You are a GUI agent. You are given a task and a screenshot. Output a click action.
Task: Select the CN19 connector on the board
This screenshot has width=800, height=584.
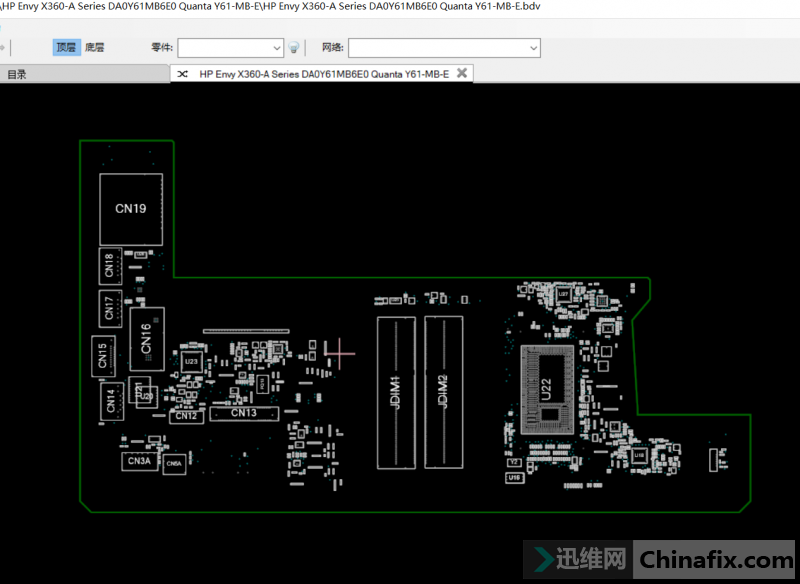tap(131, 209)
